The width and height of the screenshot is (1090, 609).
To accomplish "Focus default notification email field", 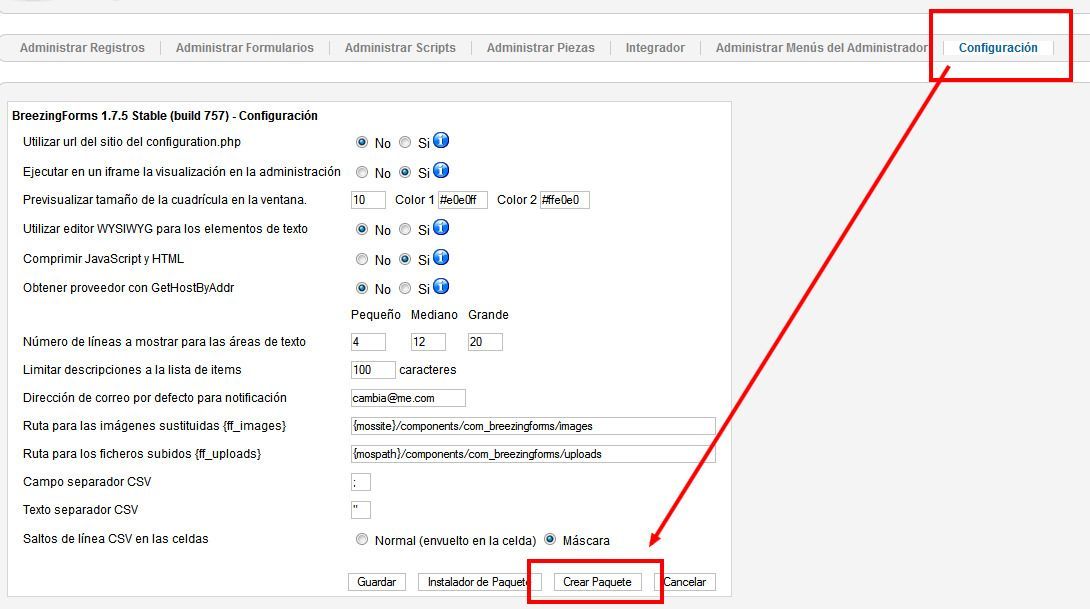I will (408, 398).
